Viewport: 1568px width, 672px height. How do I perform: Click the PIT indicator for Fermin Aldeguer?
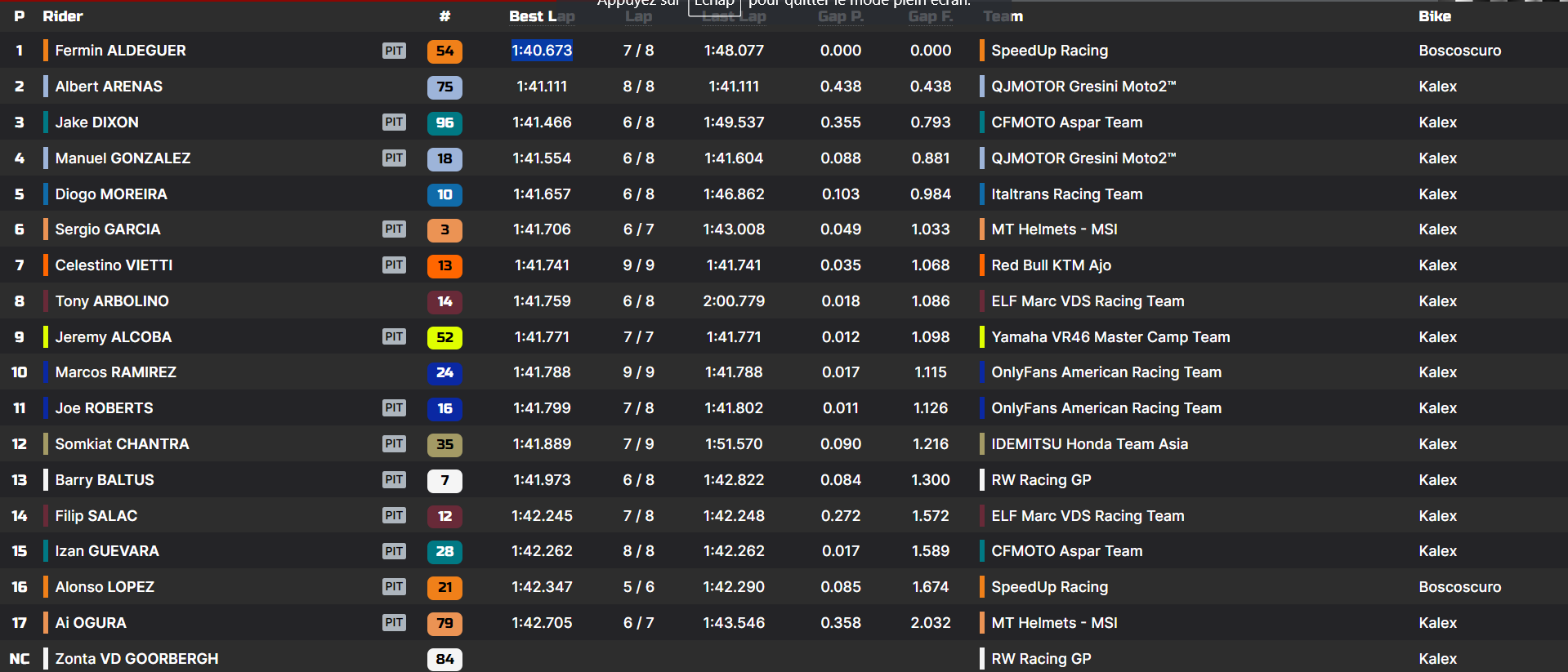pos(394,51)
